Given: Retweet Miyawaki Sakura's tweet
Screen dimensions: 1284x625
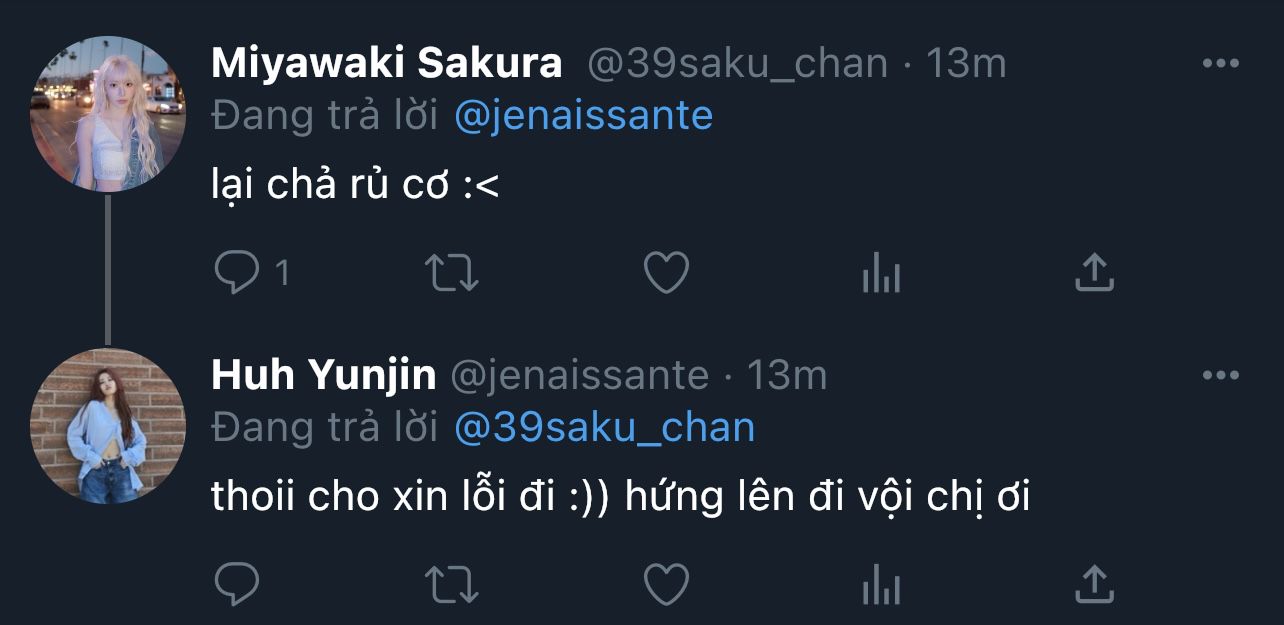Looking at the screenshot, I should (x=453, y=273).
